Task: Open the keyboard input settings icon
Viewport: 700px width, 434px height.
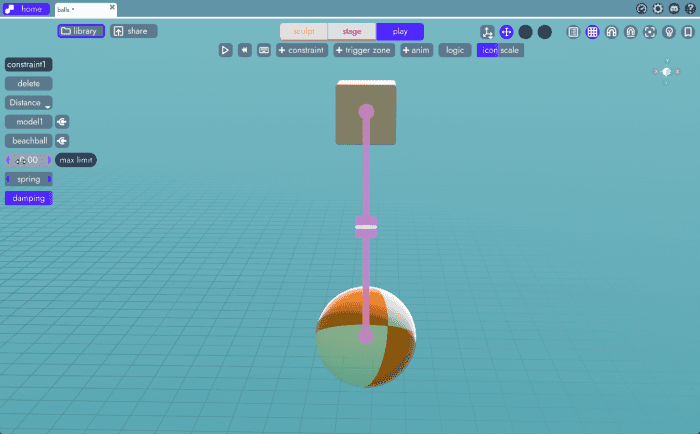Action: pyautogui.click(x=264, y=50)
